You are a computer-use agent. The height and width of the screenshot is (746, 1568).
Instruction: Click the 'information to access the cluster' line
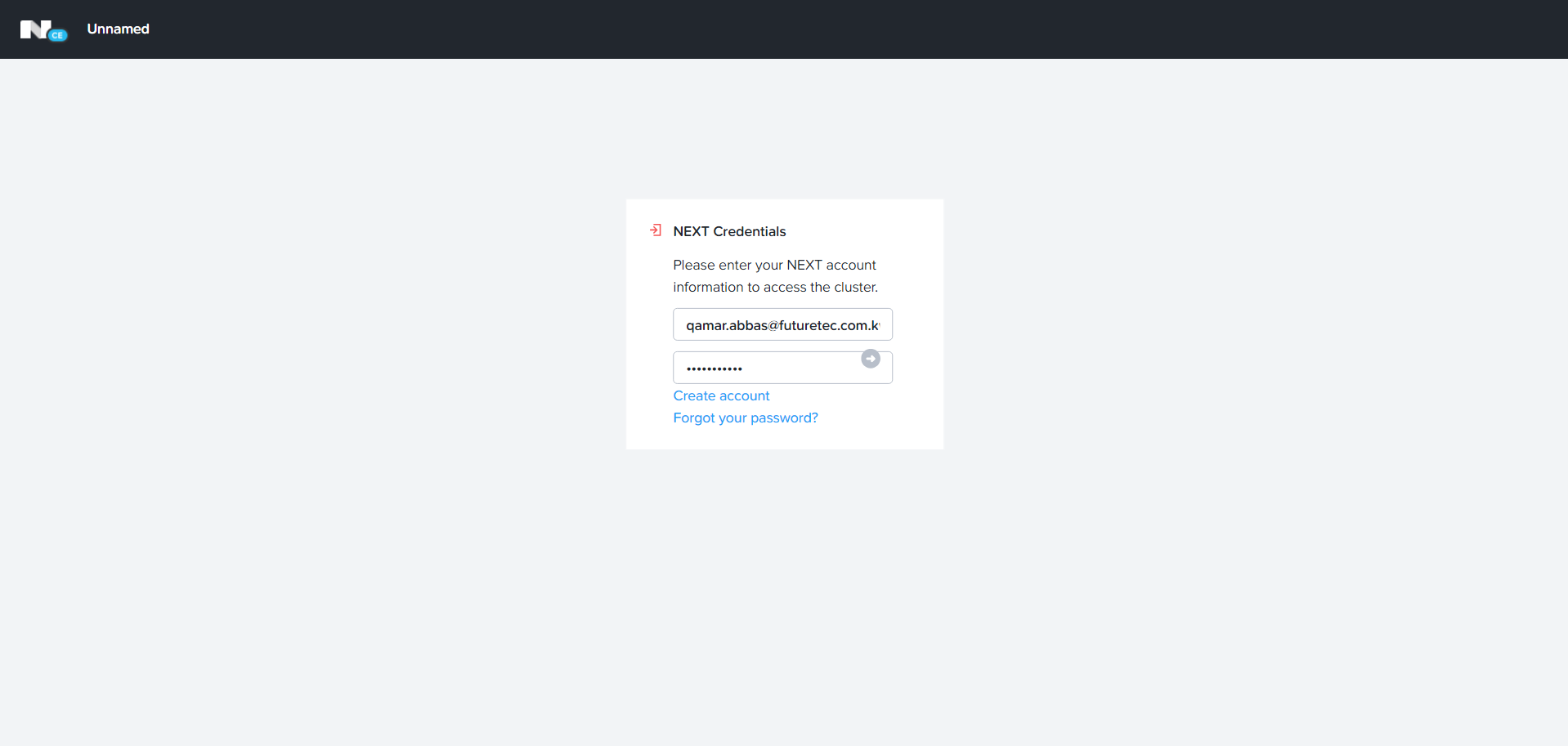click(x=775, y=287)
